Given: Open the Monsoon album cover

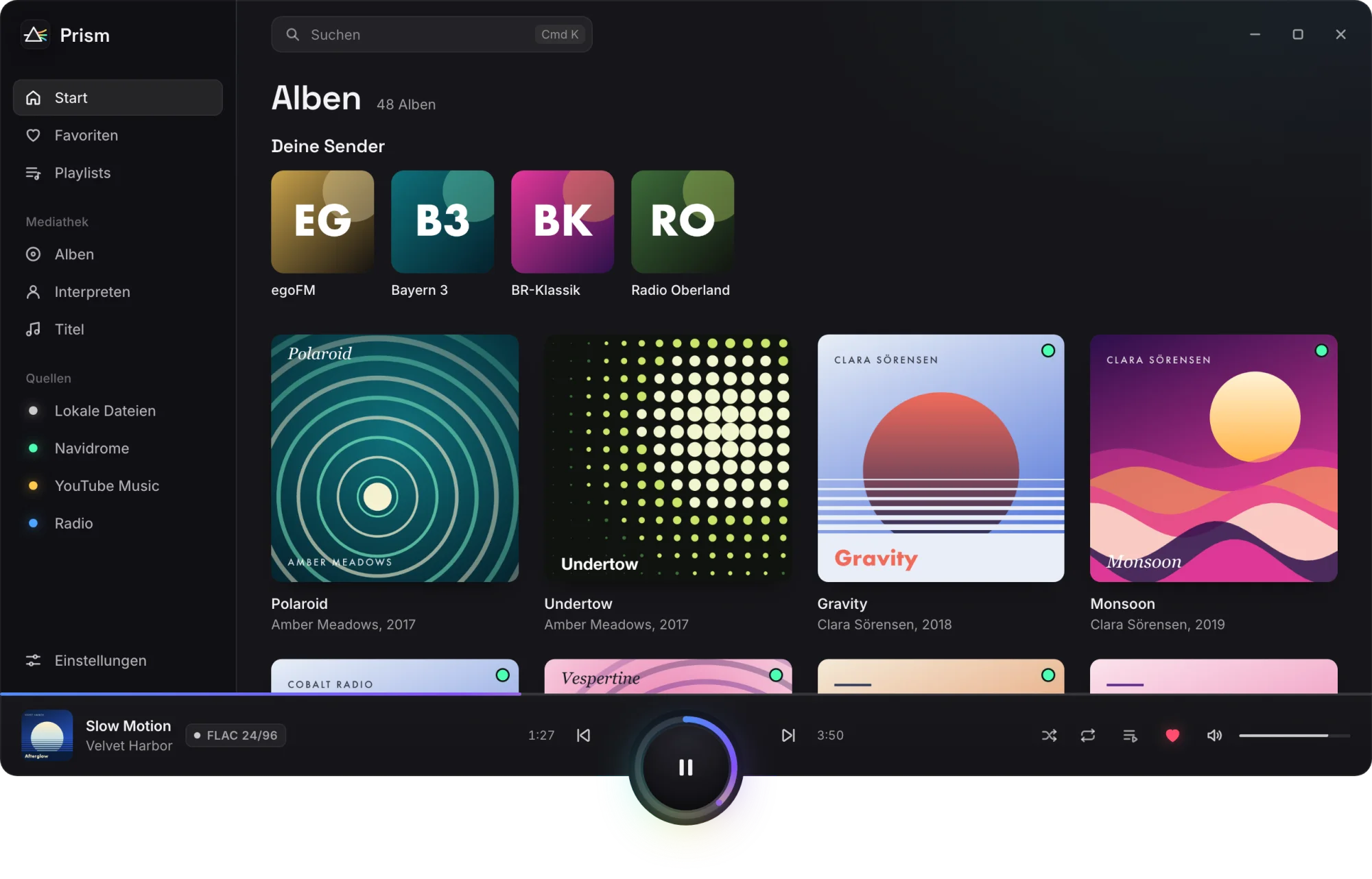Looking at the screenshot, I should (x=1214, y=458).
